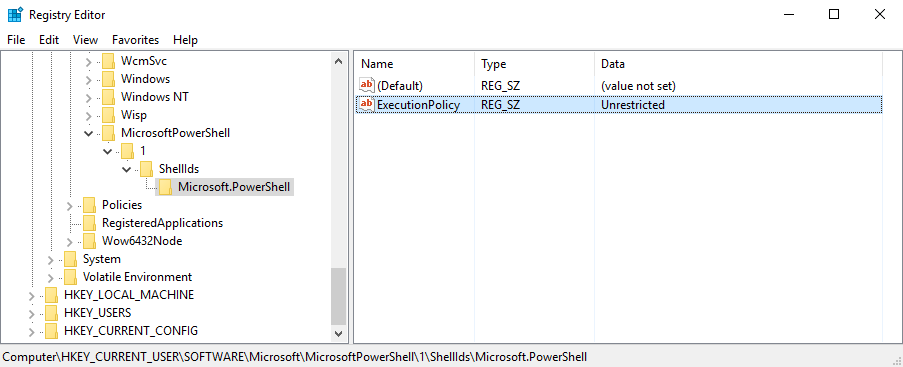Click the tree pane scroll up arrow
The image size is (903, 367).
339,61
